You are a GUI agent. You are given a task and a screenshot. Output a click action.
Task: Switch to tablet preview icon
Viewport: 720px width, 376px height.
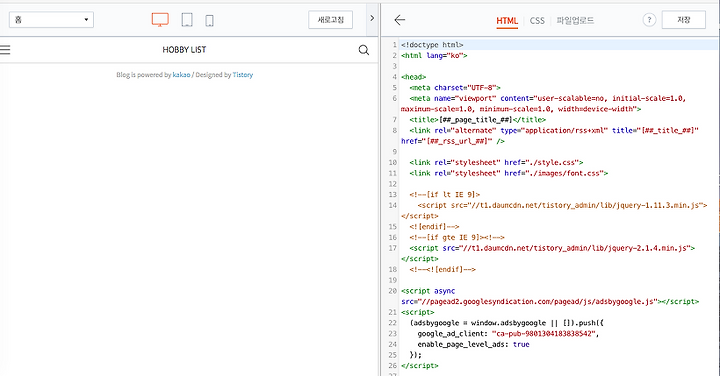click(x=187, y=20)
